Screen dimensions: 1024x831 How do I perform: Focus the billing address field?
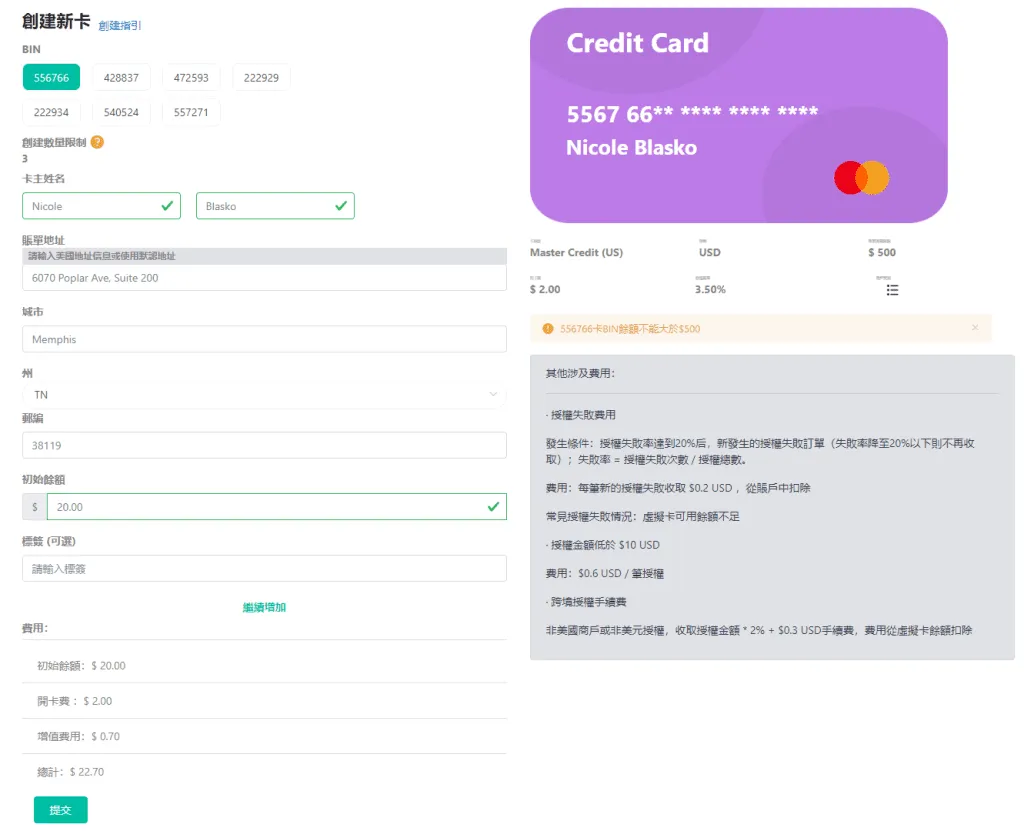click(264, 278)
